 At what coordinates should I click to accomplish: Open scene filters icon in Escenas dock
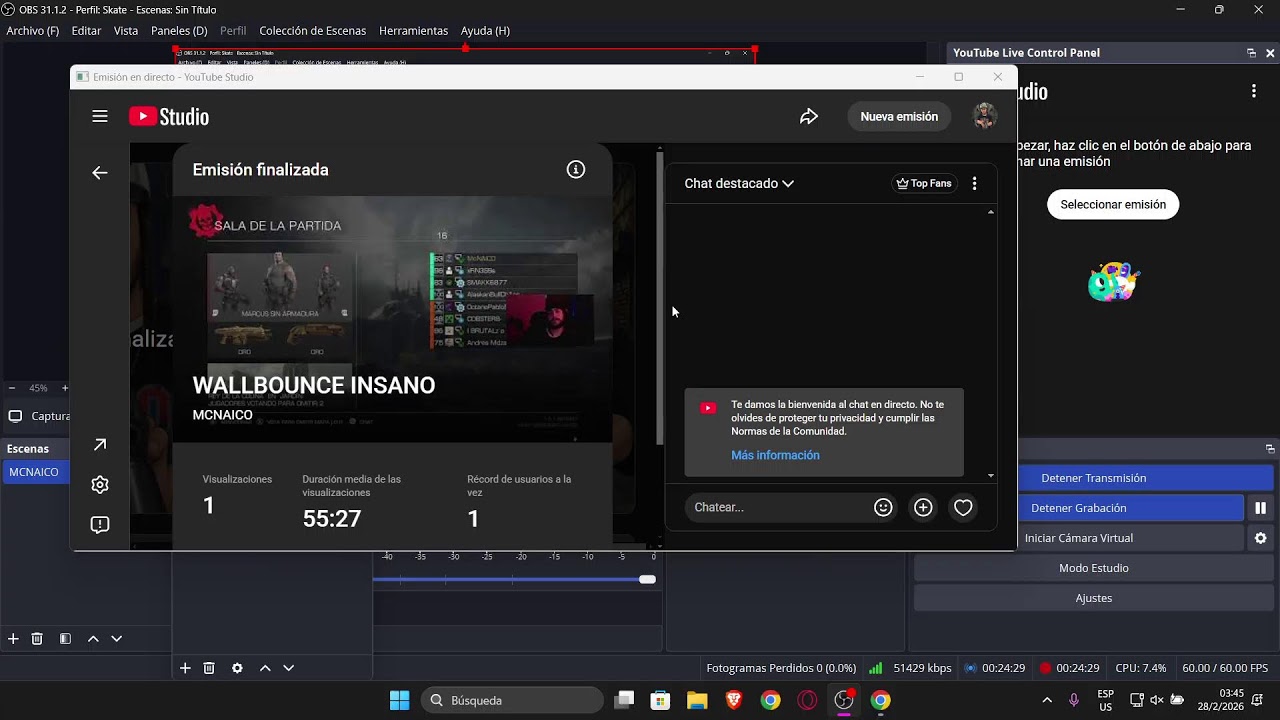(x=65, y=638)
